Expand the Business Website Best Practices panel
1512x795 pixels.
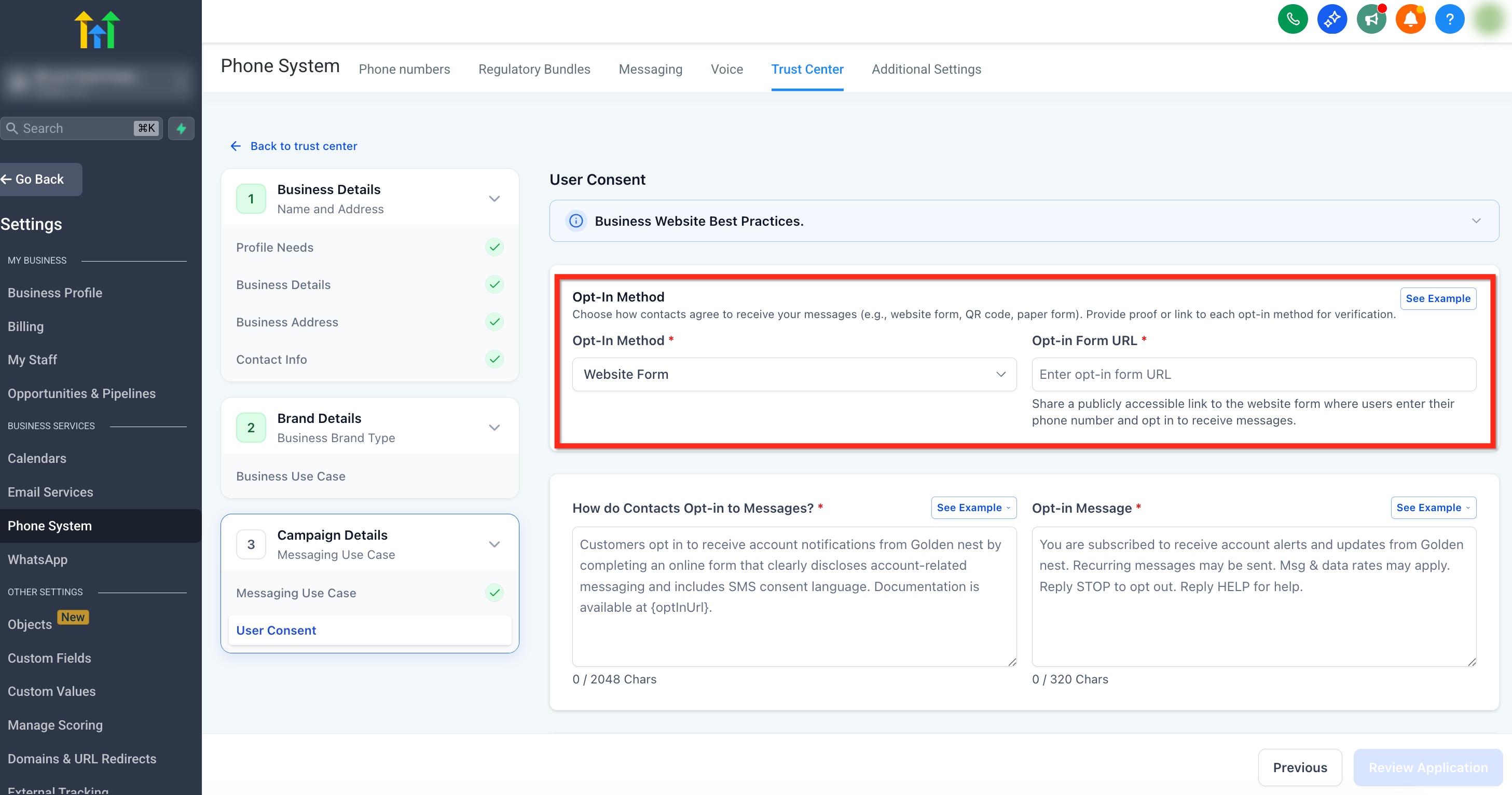click(x=1476, y=221)
